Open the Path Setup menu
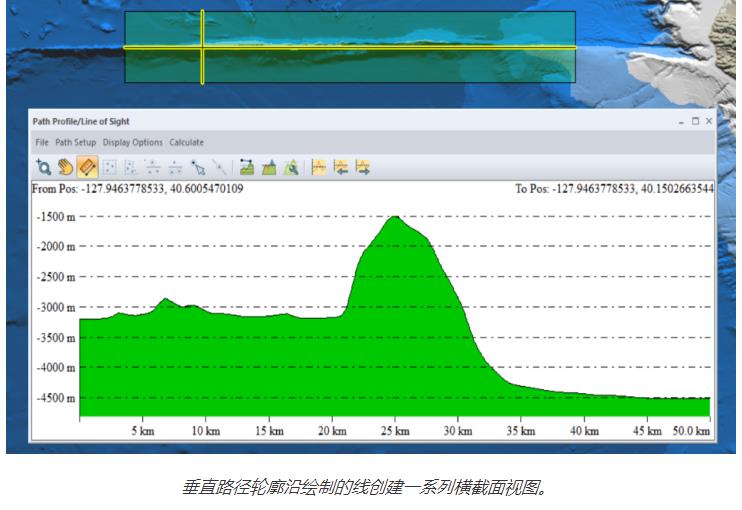Image resolution: width=742 pixels, height=510 pixels. pos(76,142)
